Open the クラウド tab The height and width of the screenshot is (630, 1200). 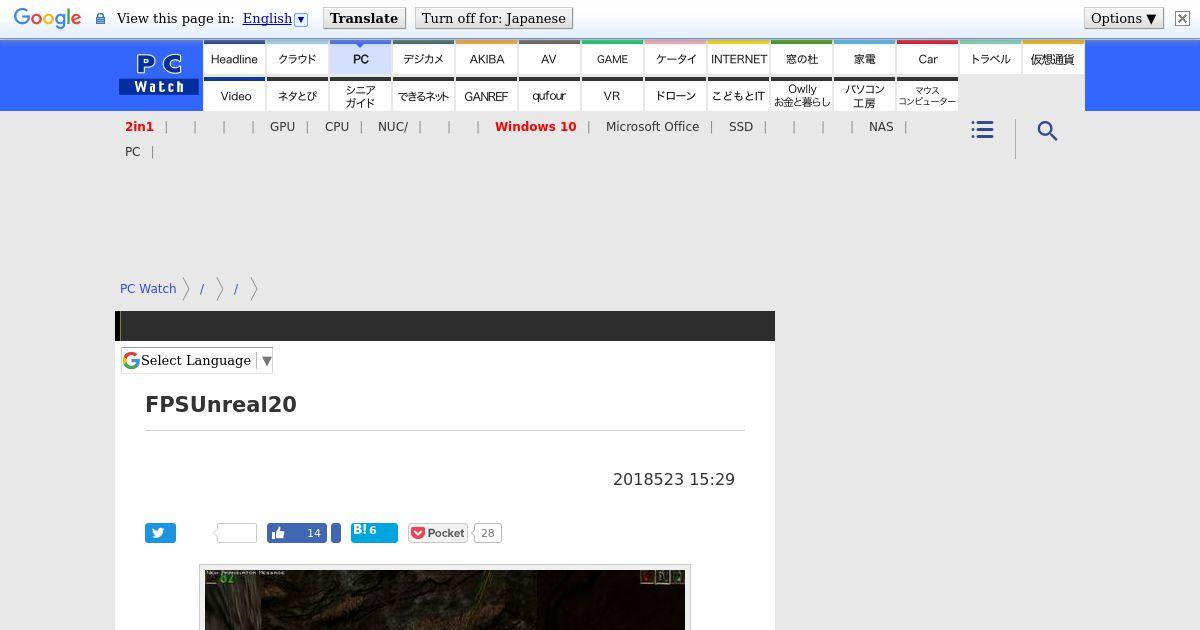(297, 59)
